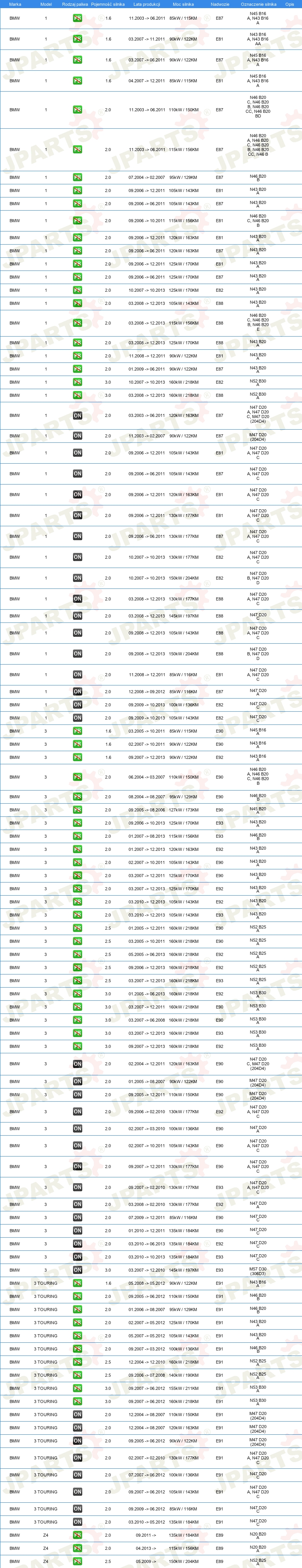Click the Pojemność silnika column header
This screenshot has height=1568, width=302.
tap(108, 4)
